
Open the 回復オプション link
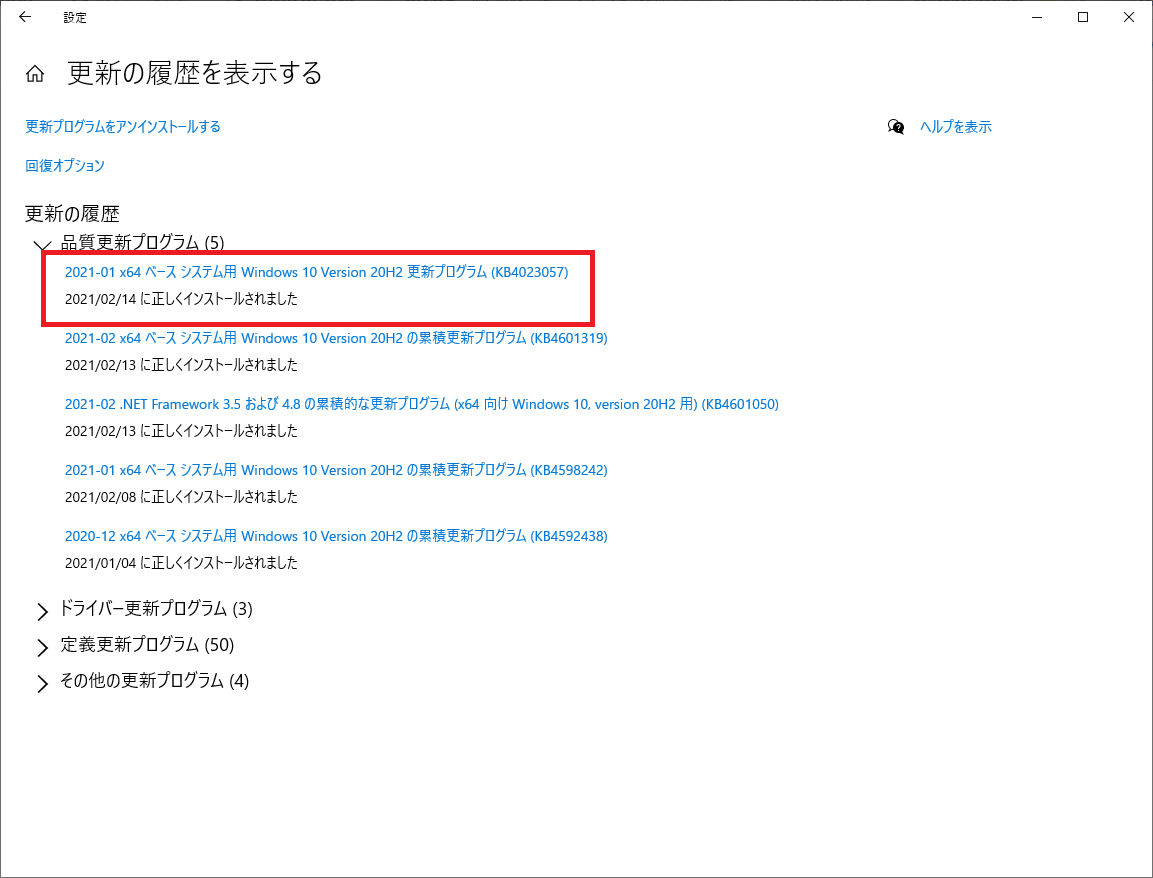tap(65, 165)
